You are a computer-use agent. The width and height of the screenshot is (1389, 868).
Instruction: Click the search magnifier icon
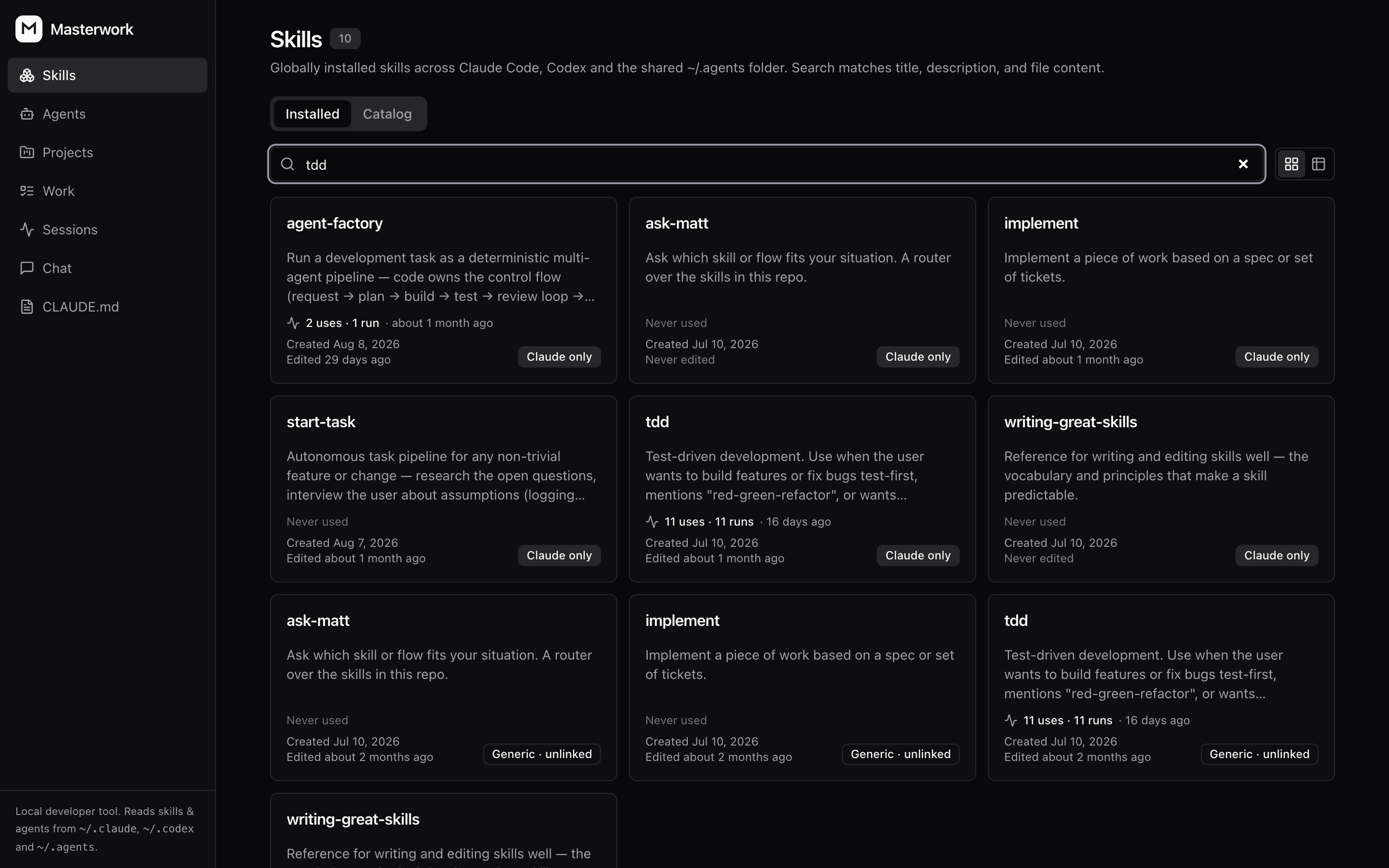[x=287, y=164]
